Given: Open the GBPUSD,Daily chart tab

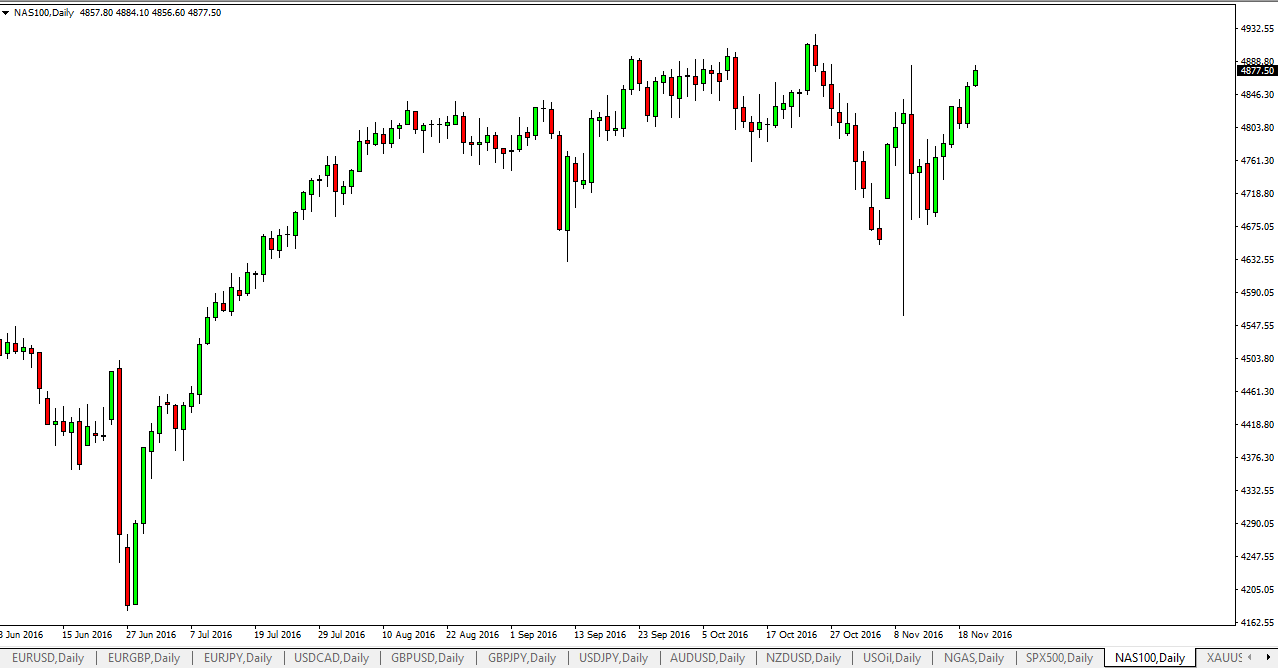Looking at the screenshot, I should 426,658.
